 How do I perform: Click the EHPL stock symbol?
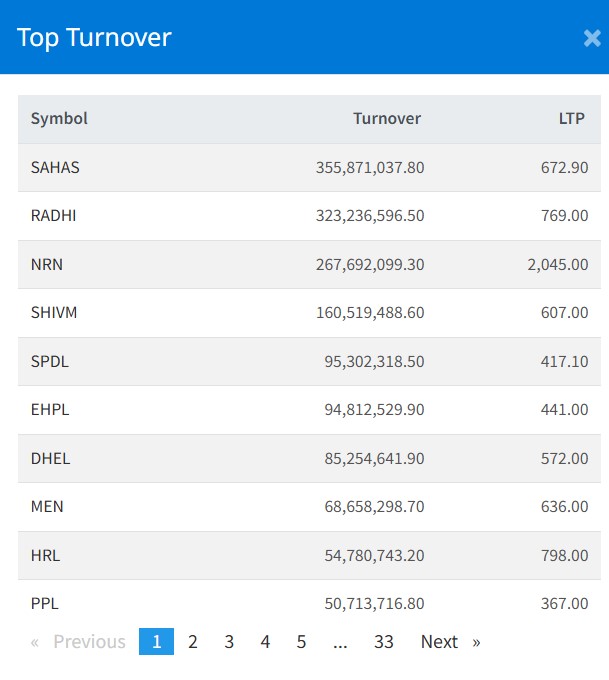50,410
